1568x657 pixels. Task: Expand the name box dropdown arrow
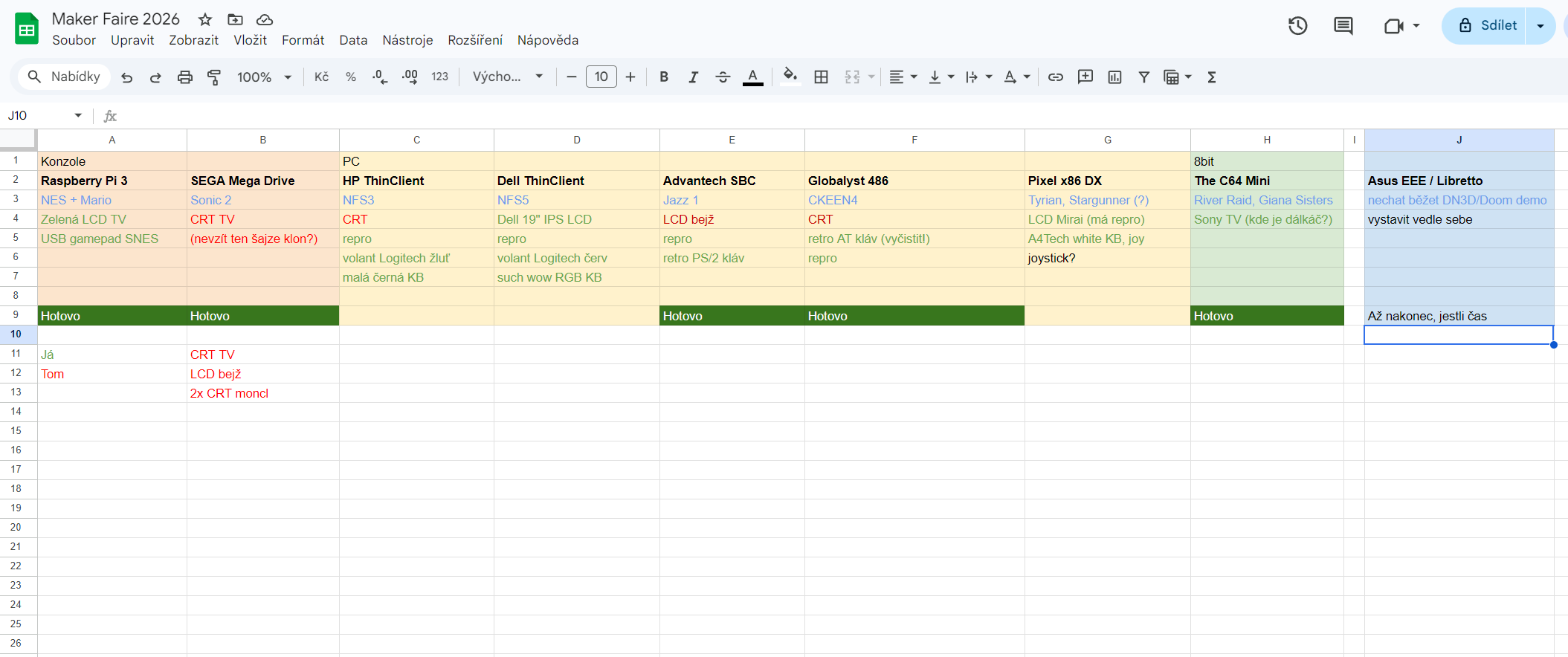click(x=78, y=115)
